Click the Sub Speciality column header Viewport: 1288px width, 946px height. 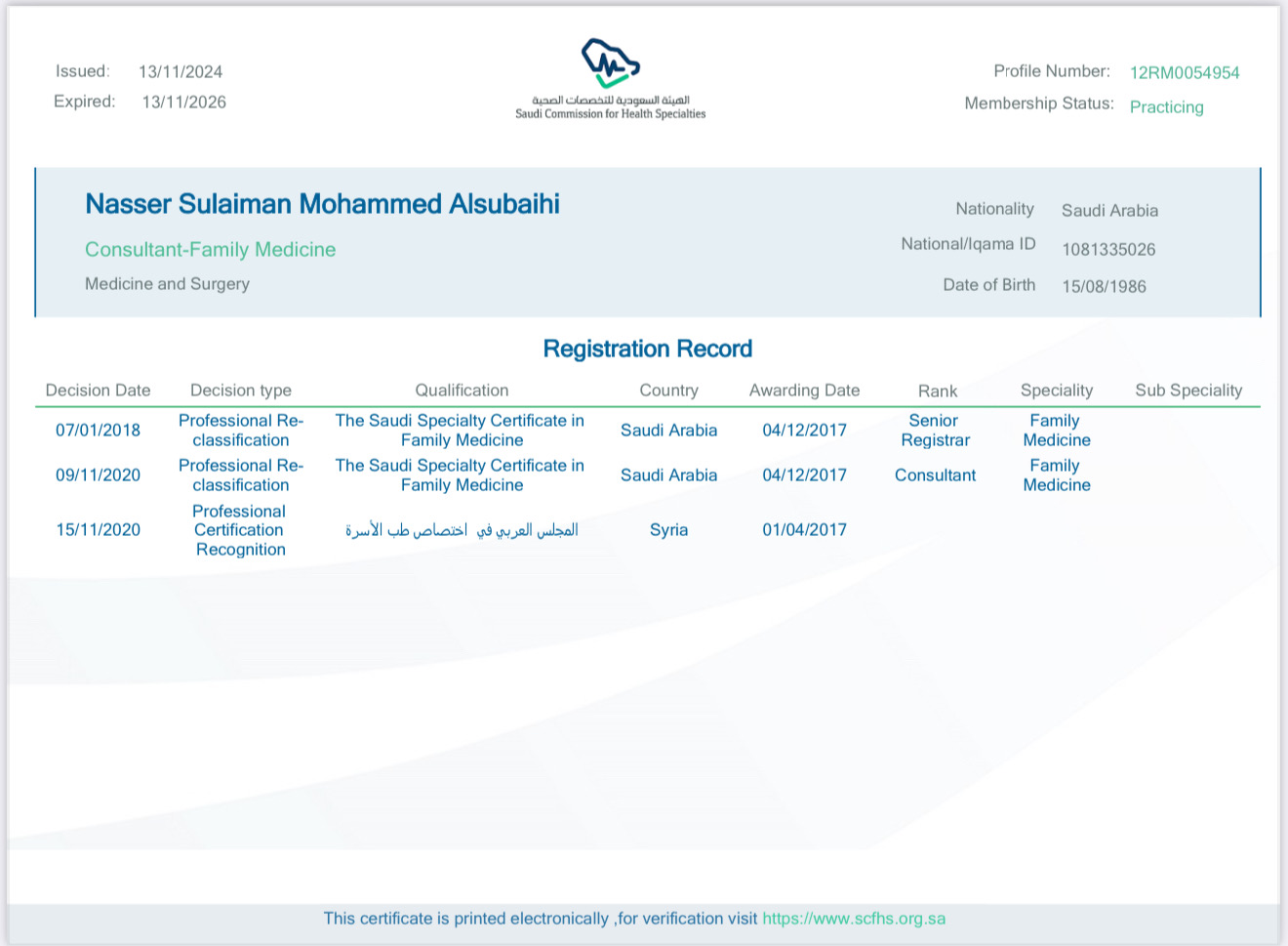point(1187,391)
